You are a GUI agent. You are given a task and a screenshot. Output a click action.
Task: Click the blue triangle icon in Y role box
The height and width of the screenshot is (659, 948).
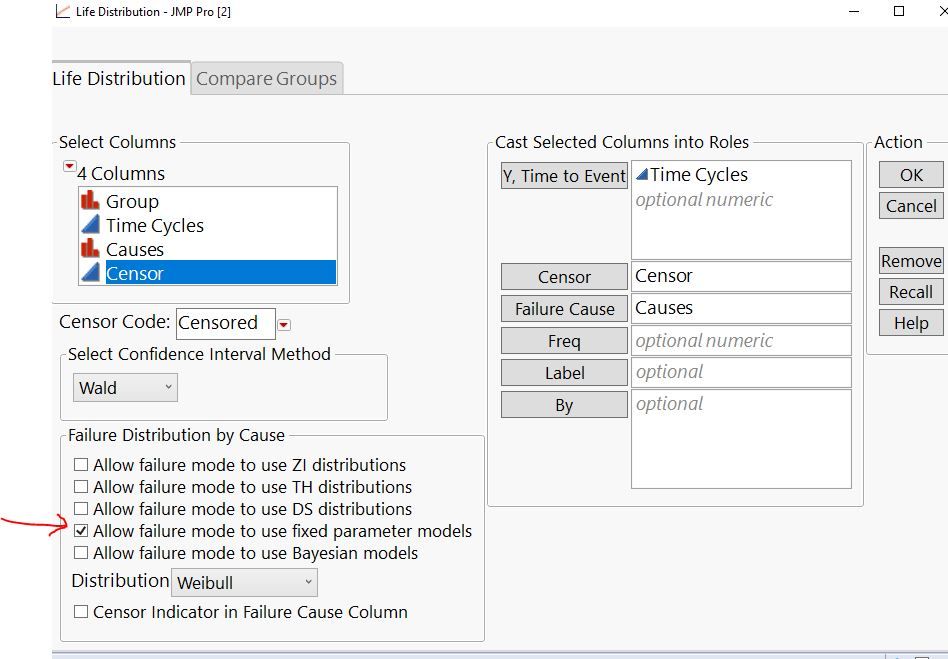642,175
